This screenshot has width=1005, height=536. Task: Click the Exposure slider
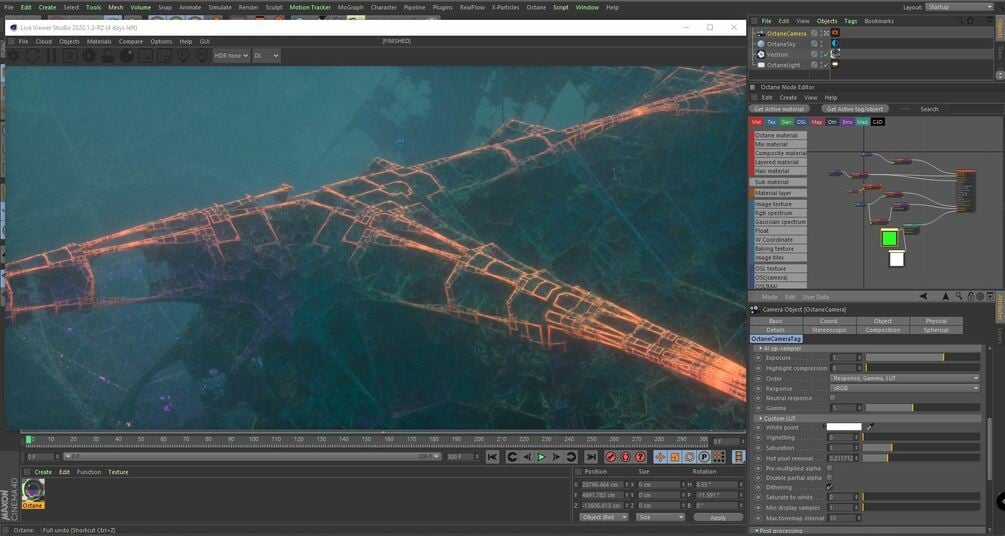click(x=922, y=358)
